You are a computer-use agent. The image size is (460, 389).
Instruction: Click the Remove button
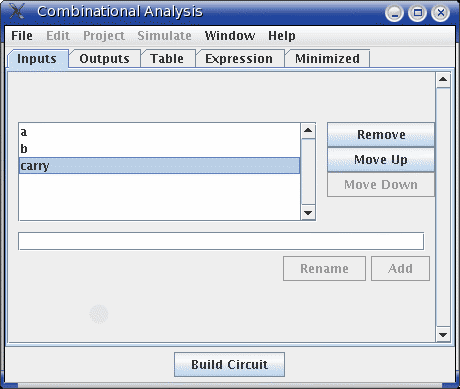[381, 135]
